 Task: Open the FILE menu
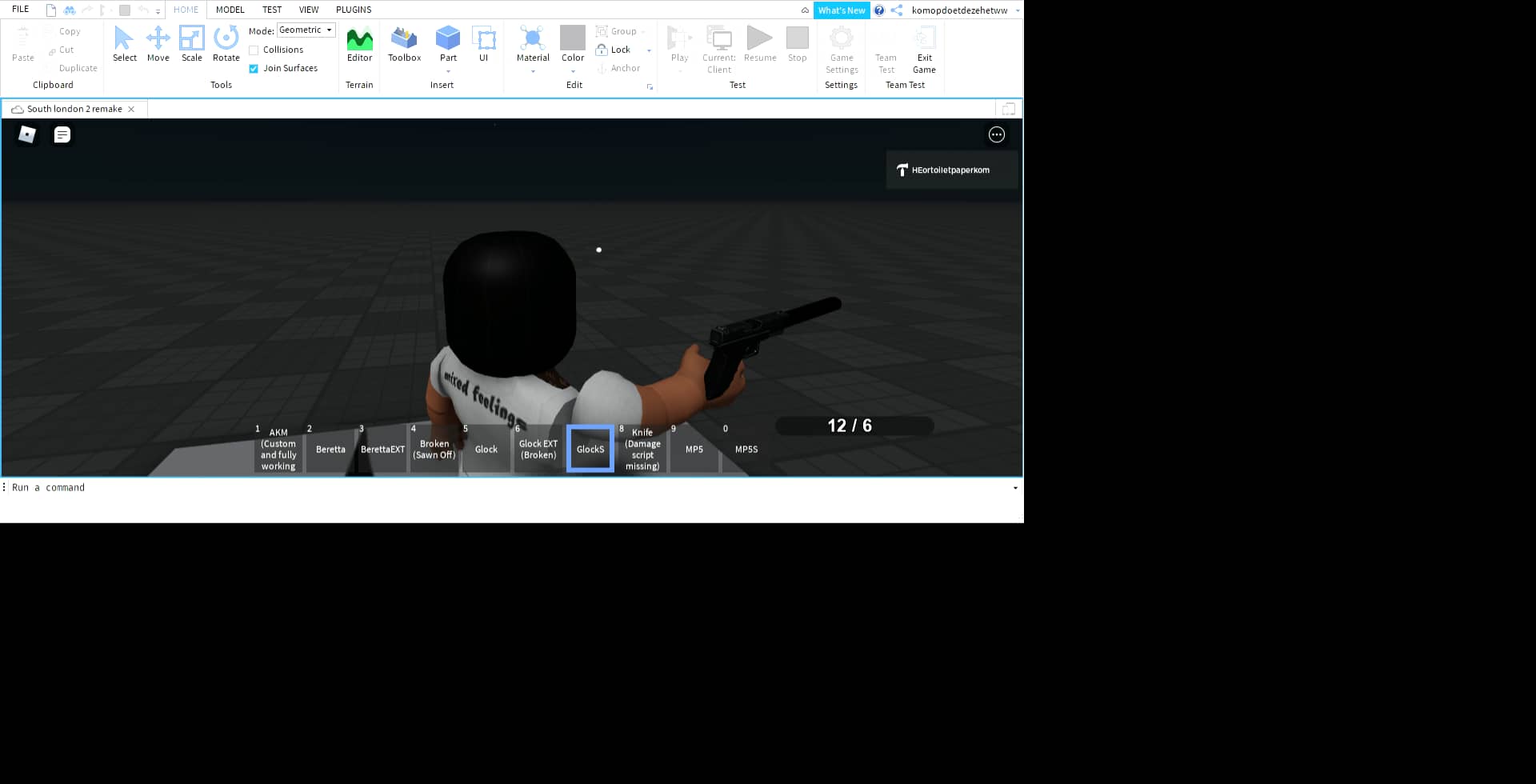pyautogui.click(x=20, y=9)
